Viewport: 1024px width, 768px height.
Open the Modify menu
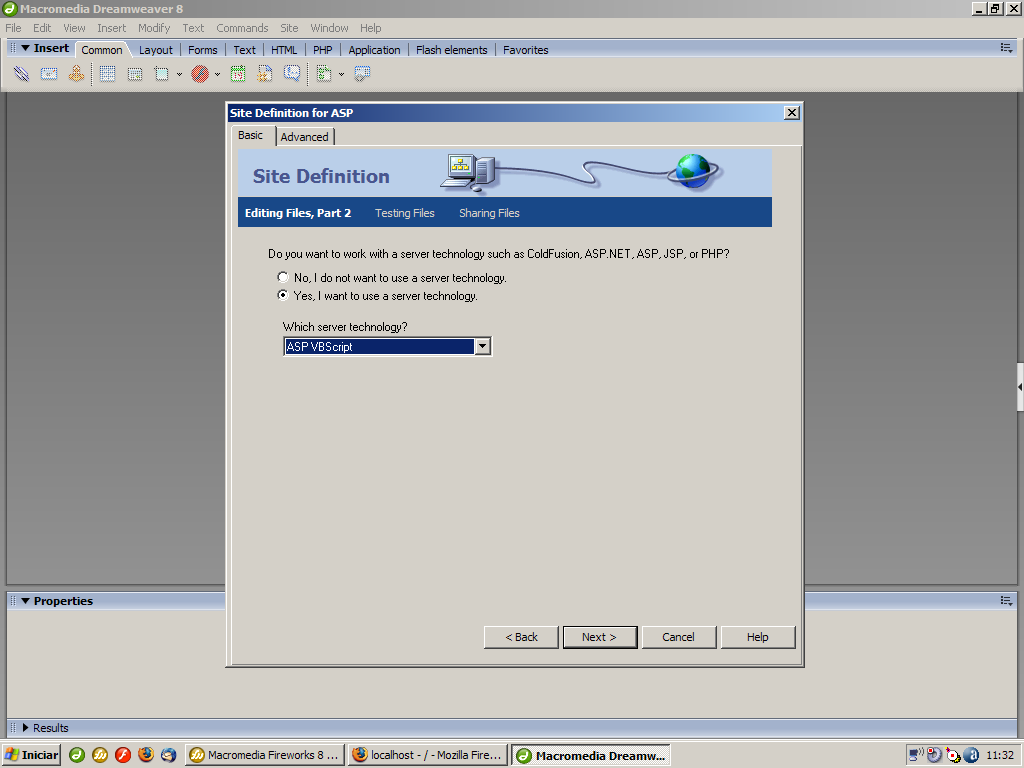[x=154, y=28]
